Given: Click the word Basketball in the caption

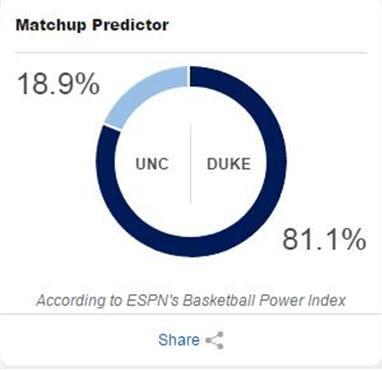Looking at the screenshot, I should tap(219, 300).
